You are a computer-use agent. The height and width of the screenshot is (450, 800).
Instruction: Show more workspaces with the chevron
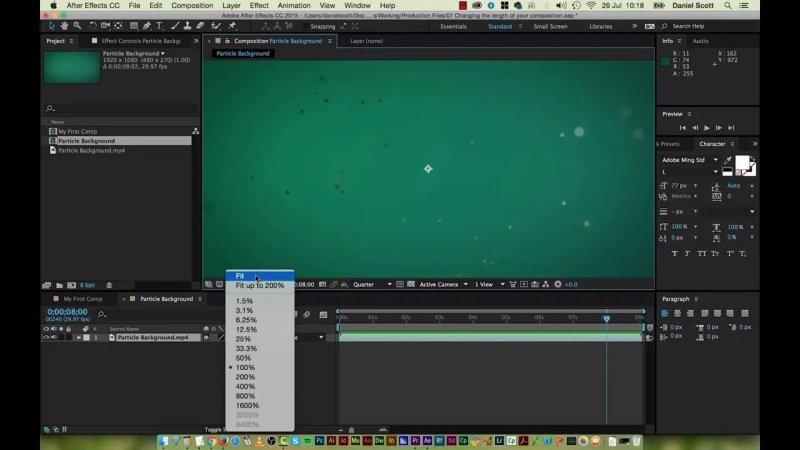coord(634,26)
